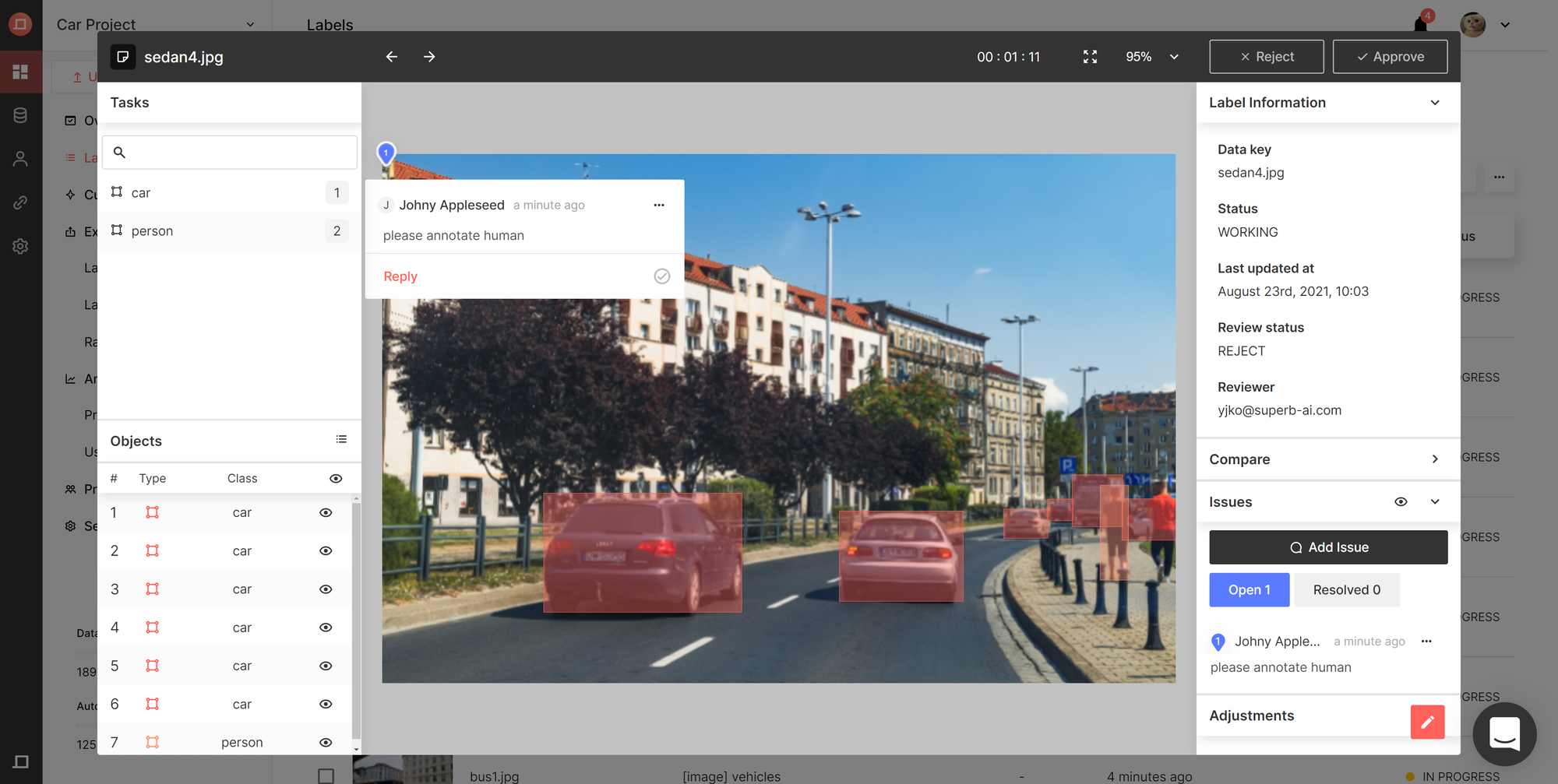Mark the issue as resolved checkmark

(662, 276)
